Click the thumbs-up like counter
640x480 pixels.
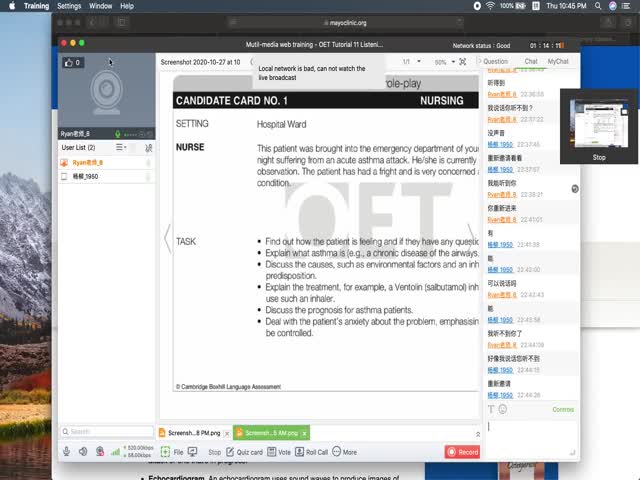(x=73, y=62)
